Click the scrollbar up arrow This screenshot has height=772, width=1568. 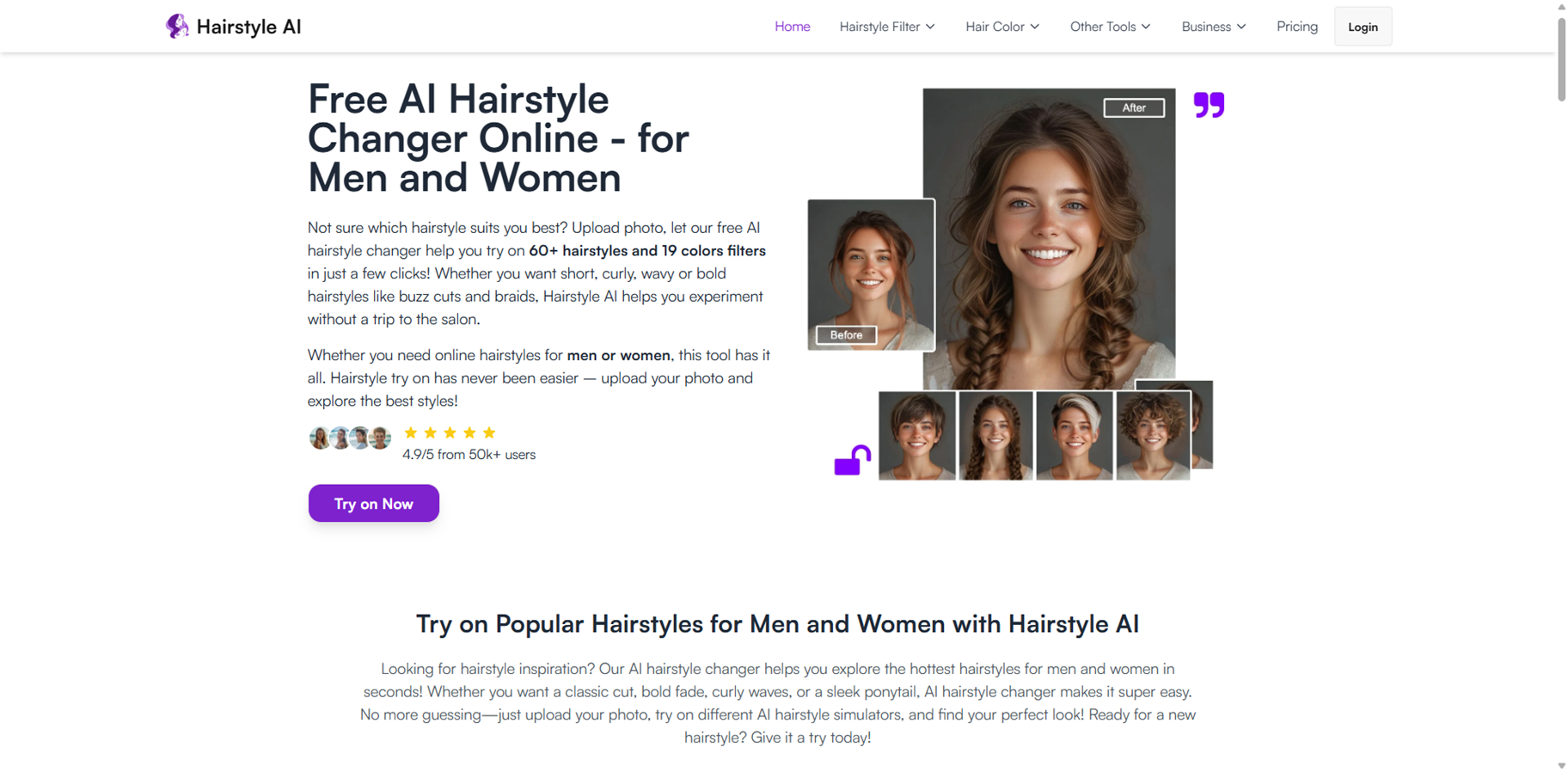pyautogui.click(x=1561, y=6)
